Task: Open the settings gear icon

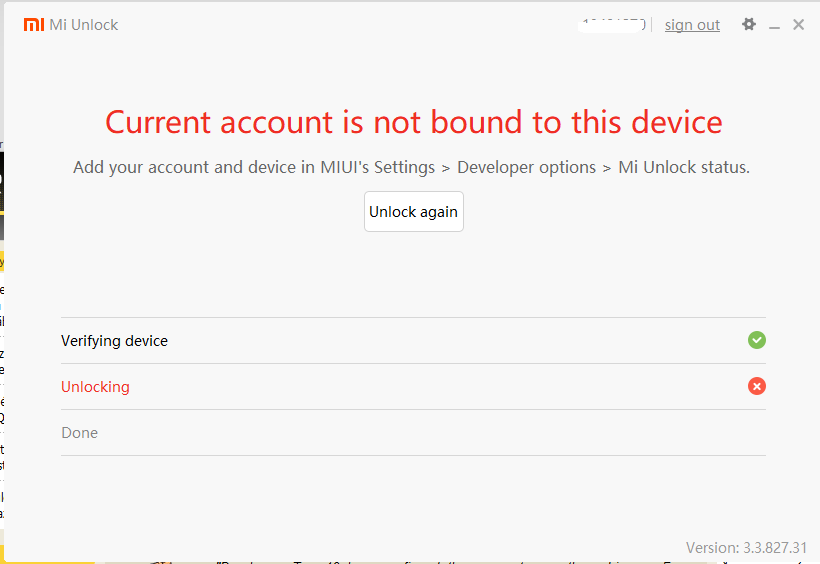Action: 749,24
